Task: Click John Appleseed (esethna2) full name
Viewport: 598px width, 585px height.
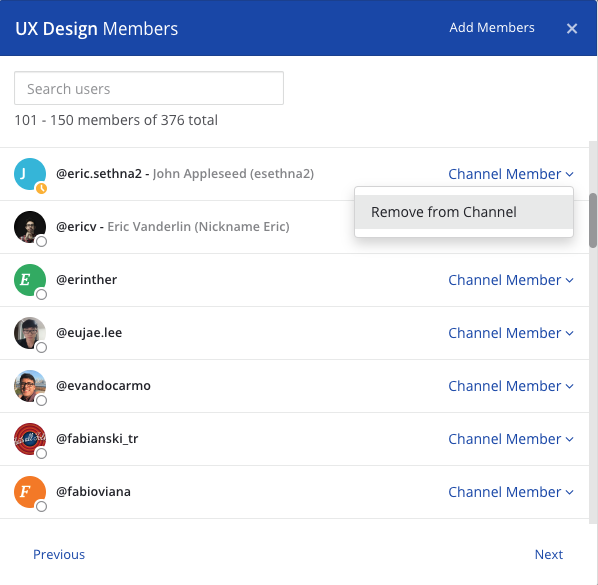Action: tap(233, 174)
